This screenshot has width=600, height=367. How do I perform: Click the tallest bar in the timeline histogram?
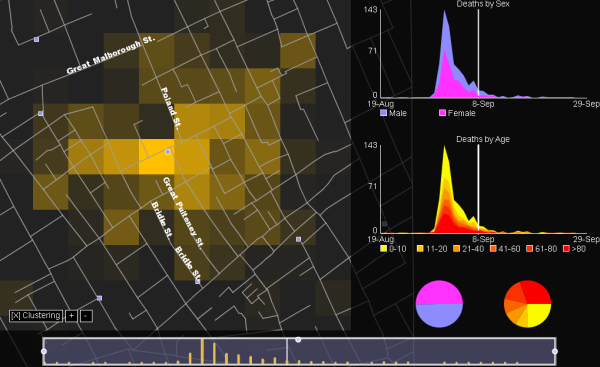202,351
